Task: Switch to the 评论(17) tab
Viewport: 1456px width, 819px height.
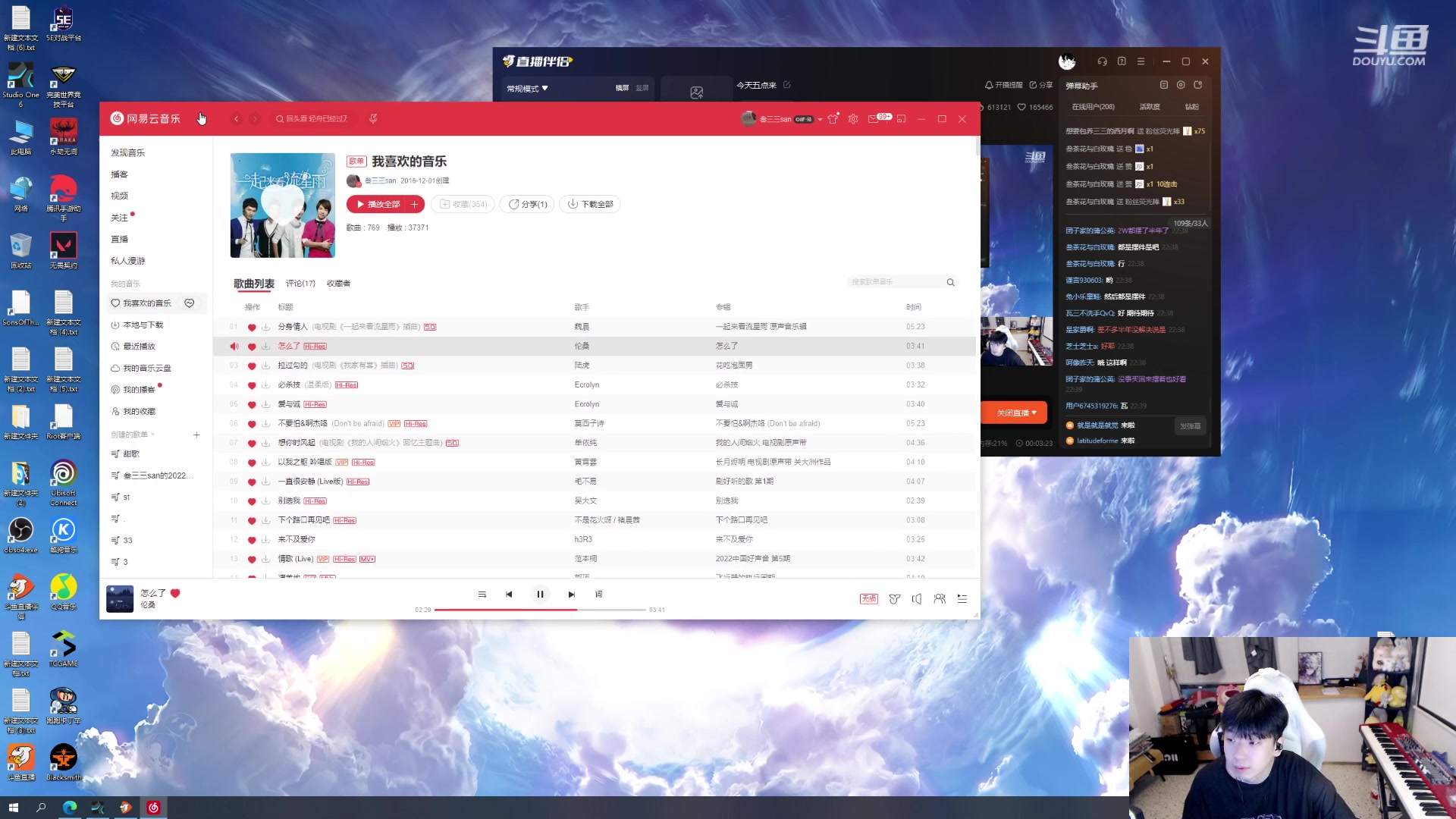Action: tap(300, 284)
